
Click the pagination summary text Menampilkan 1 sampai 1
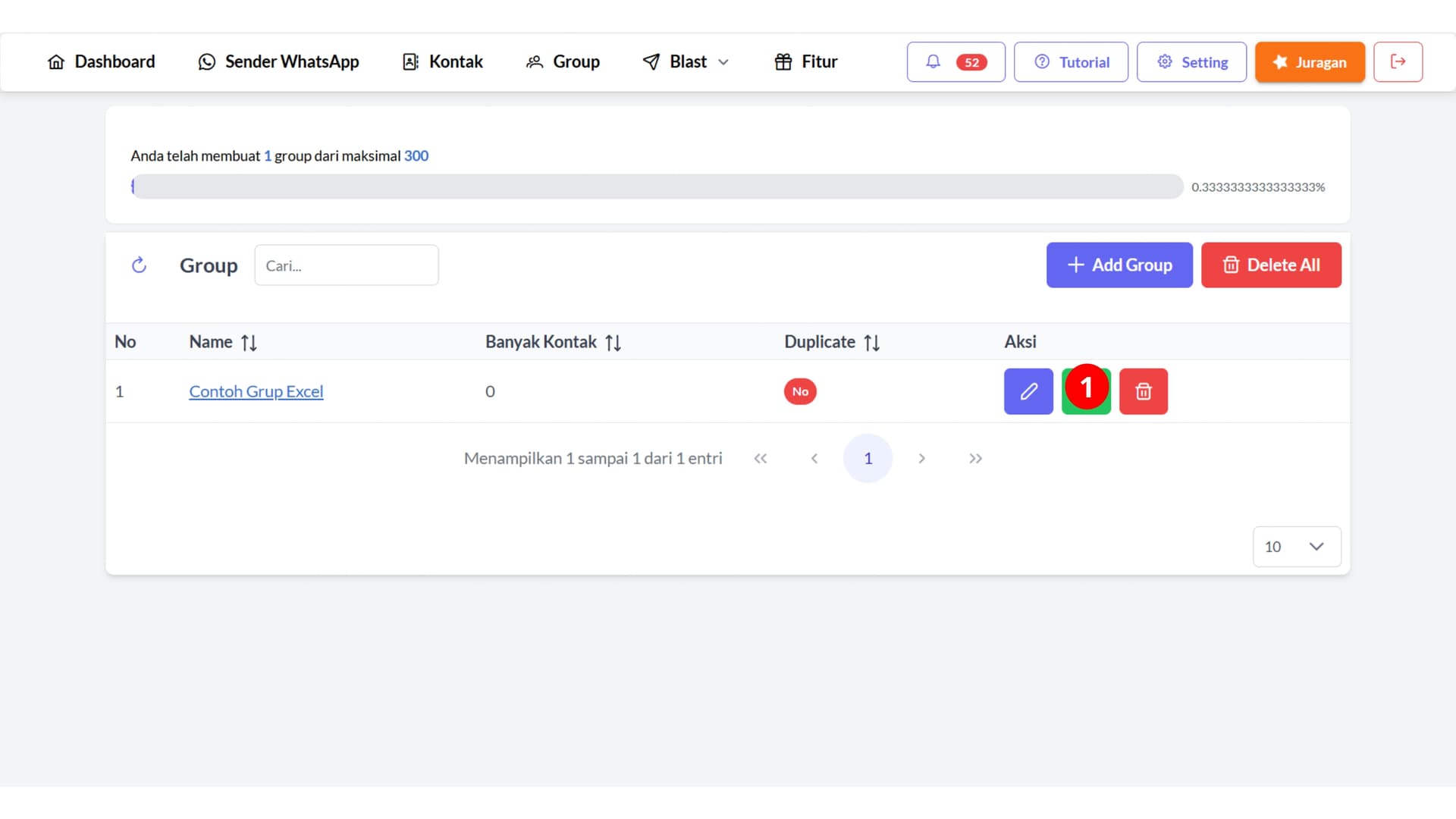pos(593,459)
